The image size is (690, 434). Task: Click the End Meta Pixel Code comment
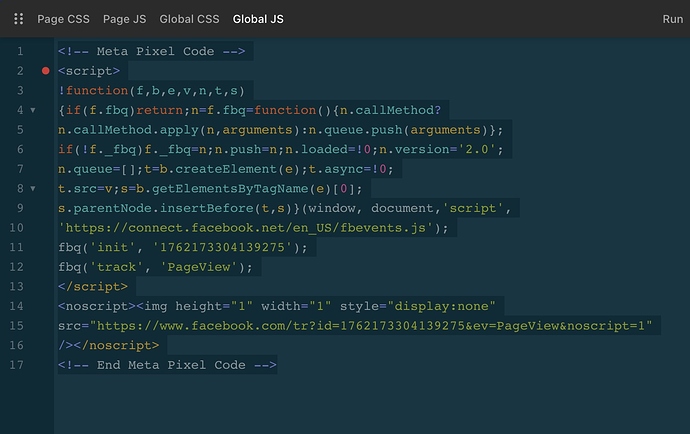(x=167, y=365)
